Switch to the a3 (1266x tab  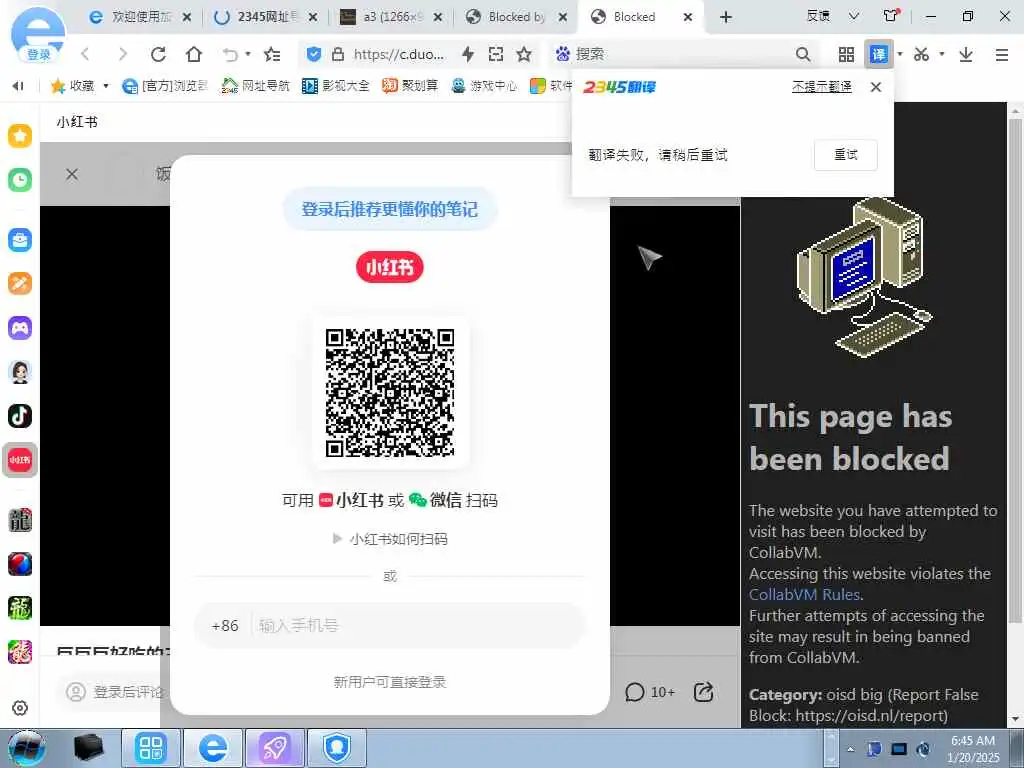click(x=392, y=17)
